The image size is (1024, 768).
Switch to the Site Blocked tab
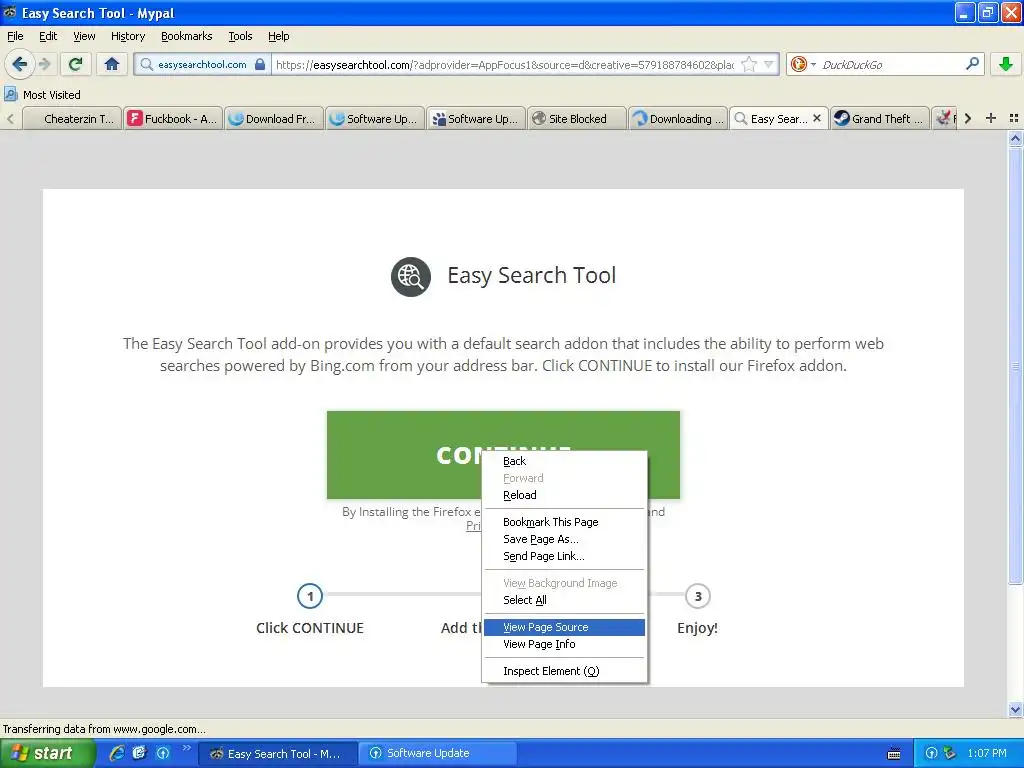pyautogui.click(x=577, y=119)
